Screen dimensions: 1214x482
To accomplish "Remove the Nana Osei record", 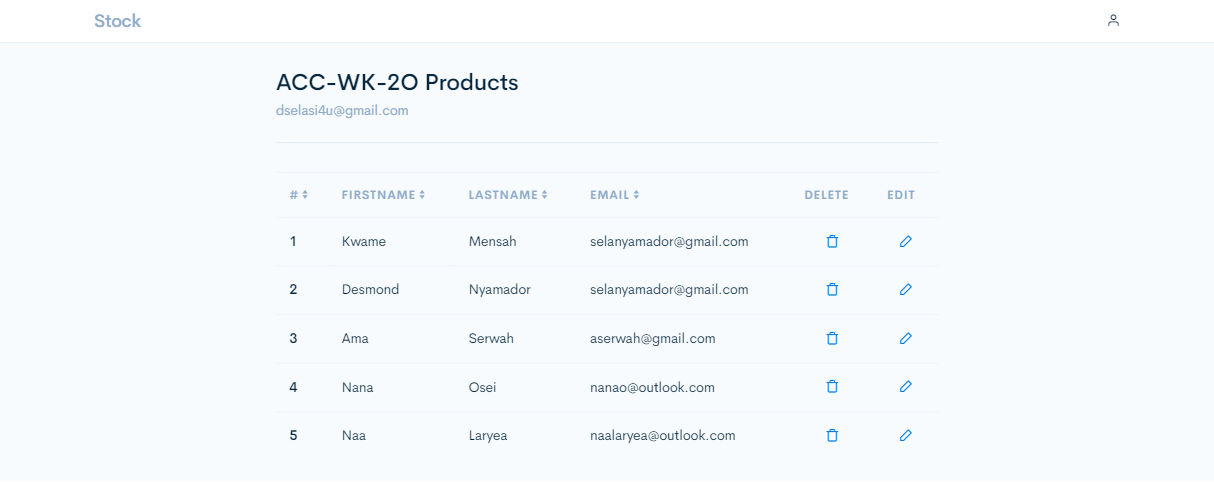I will point(832,386).
